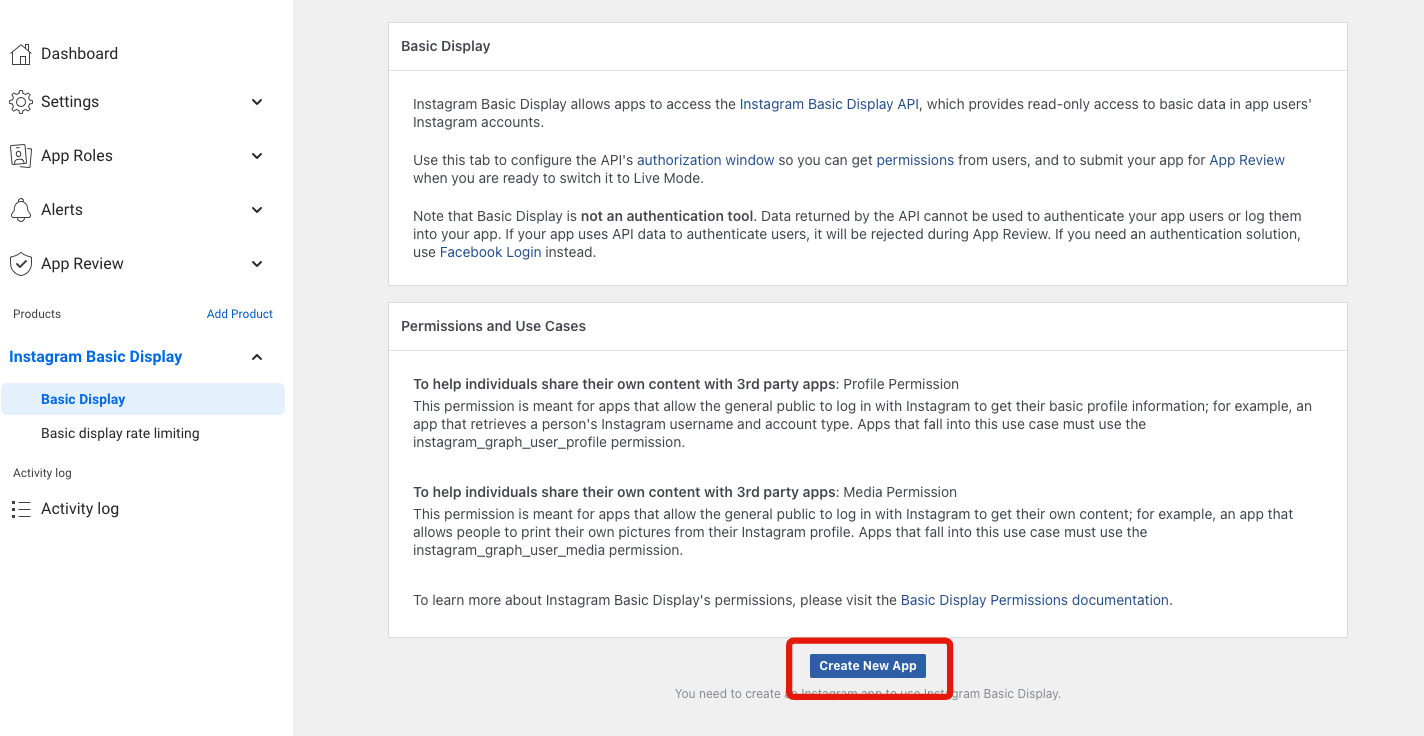The width and height of the screenshot is (1424, 736).
Task: Select Basic Display in the sidebar
Action: click(81, 398)
